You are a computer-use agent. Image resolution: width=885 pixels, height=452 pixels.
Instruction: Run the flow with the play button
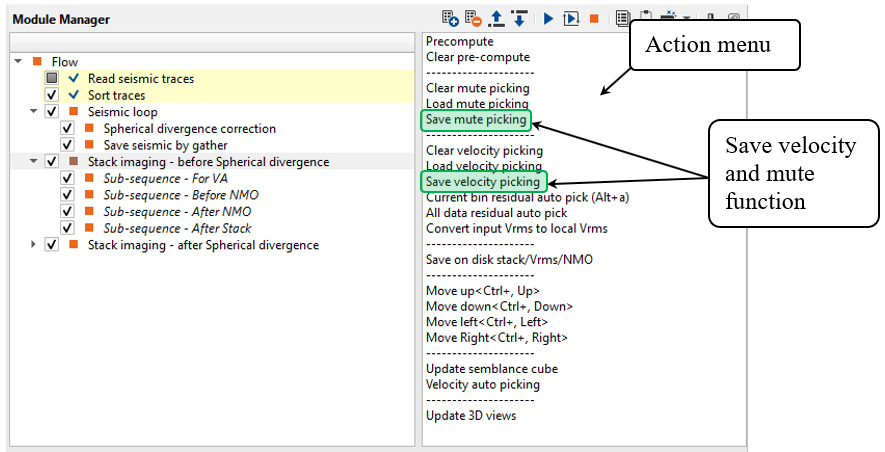(x=548, y=18)
